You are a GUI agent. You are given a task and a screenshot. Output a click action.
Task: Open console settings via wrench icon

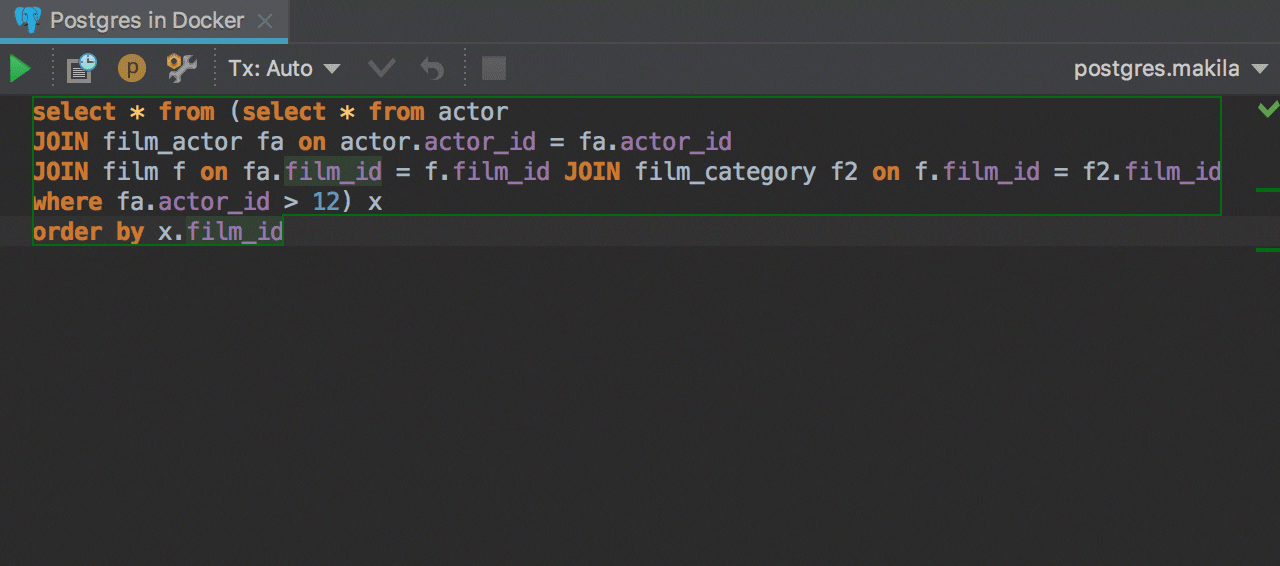[x=181, y=69]
